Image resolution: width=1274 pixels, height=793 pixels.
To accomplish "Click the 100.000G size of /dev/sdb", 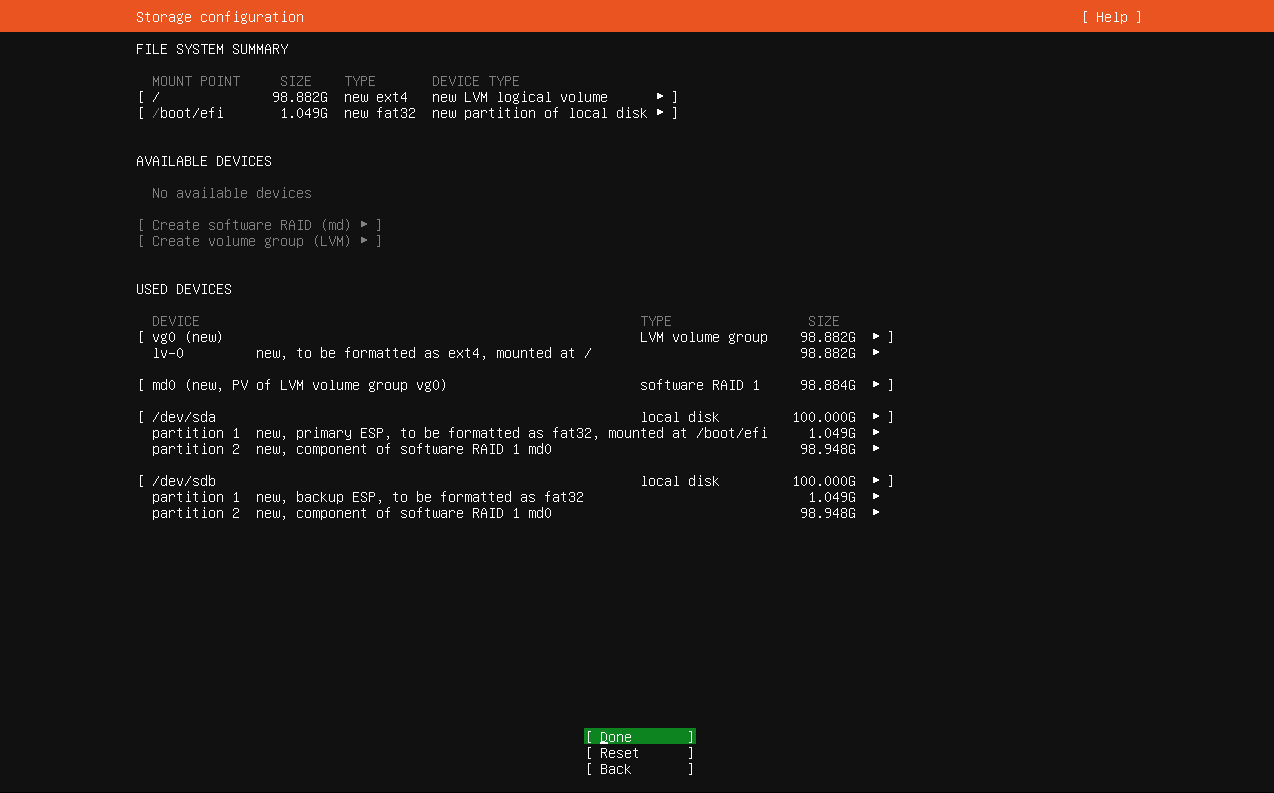I will (824, 481).
